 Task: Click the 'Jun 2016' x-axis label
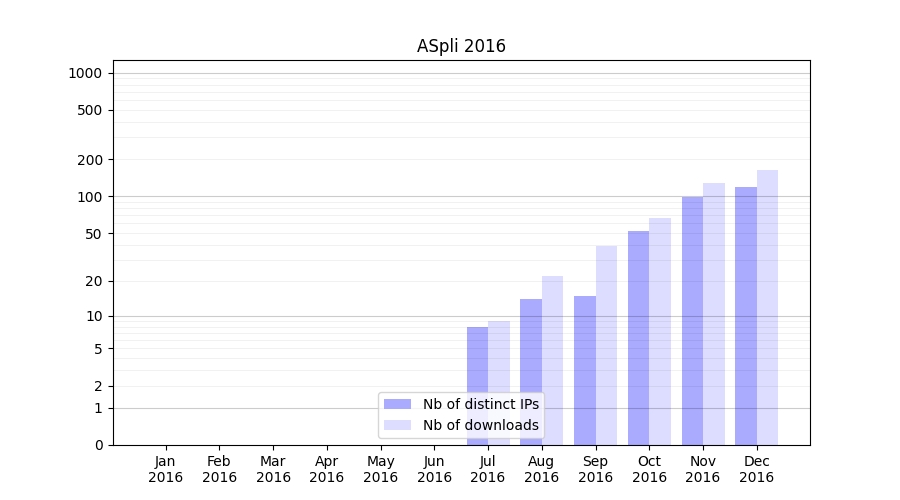434,469
